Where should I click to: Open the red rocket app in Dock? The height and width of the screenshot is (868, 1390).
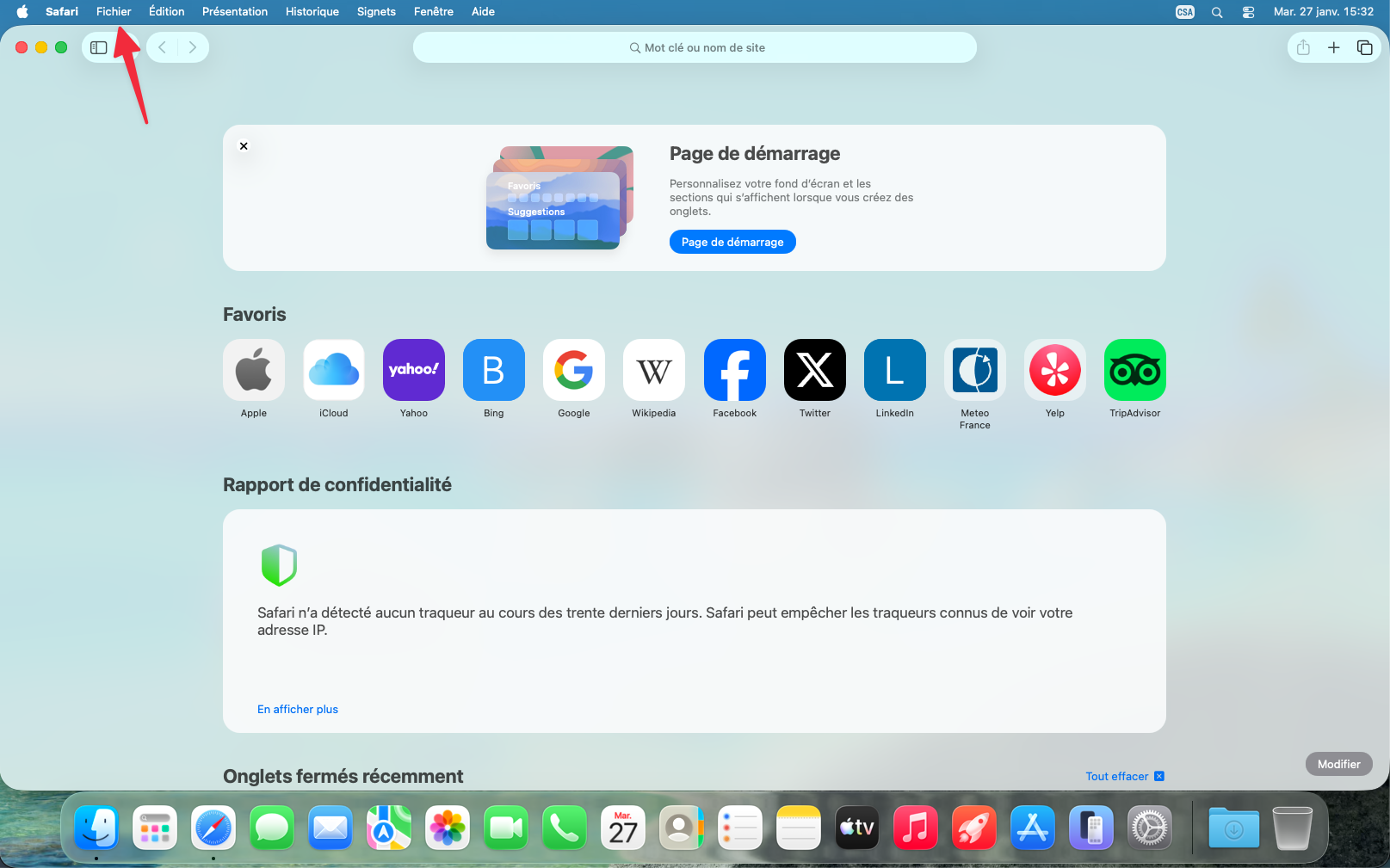[974, 828]
